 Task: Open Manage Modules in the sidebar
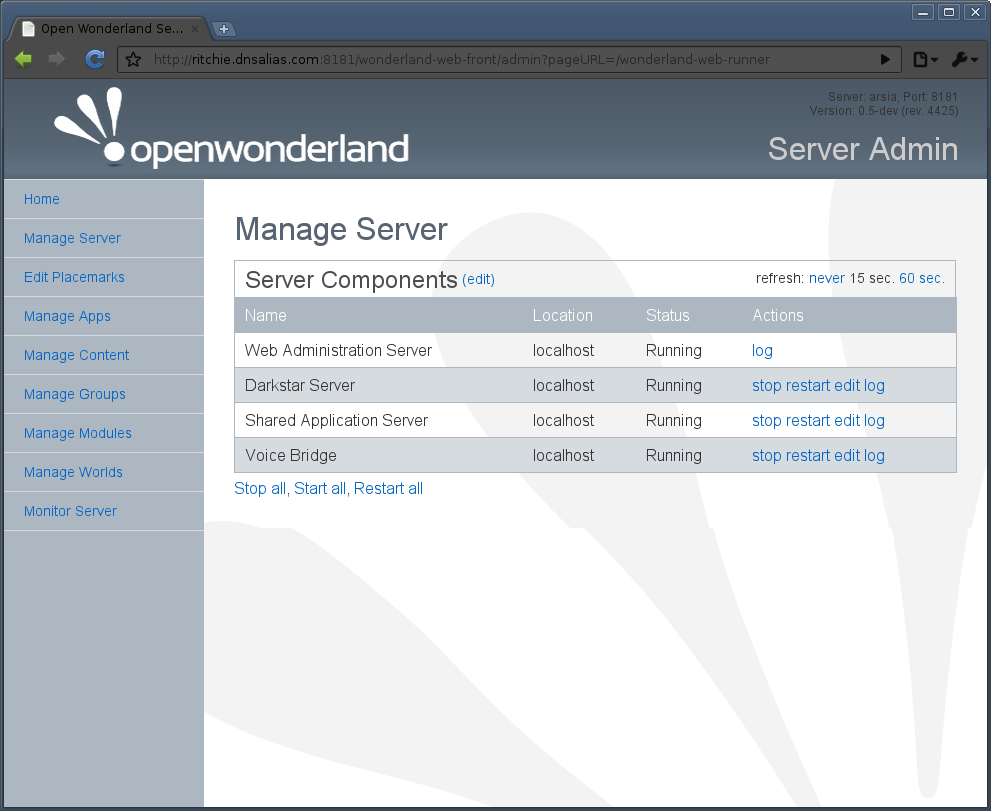pyautogui.click(x=78, y=433)
